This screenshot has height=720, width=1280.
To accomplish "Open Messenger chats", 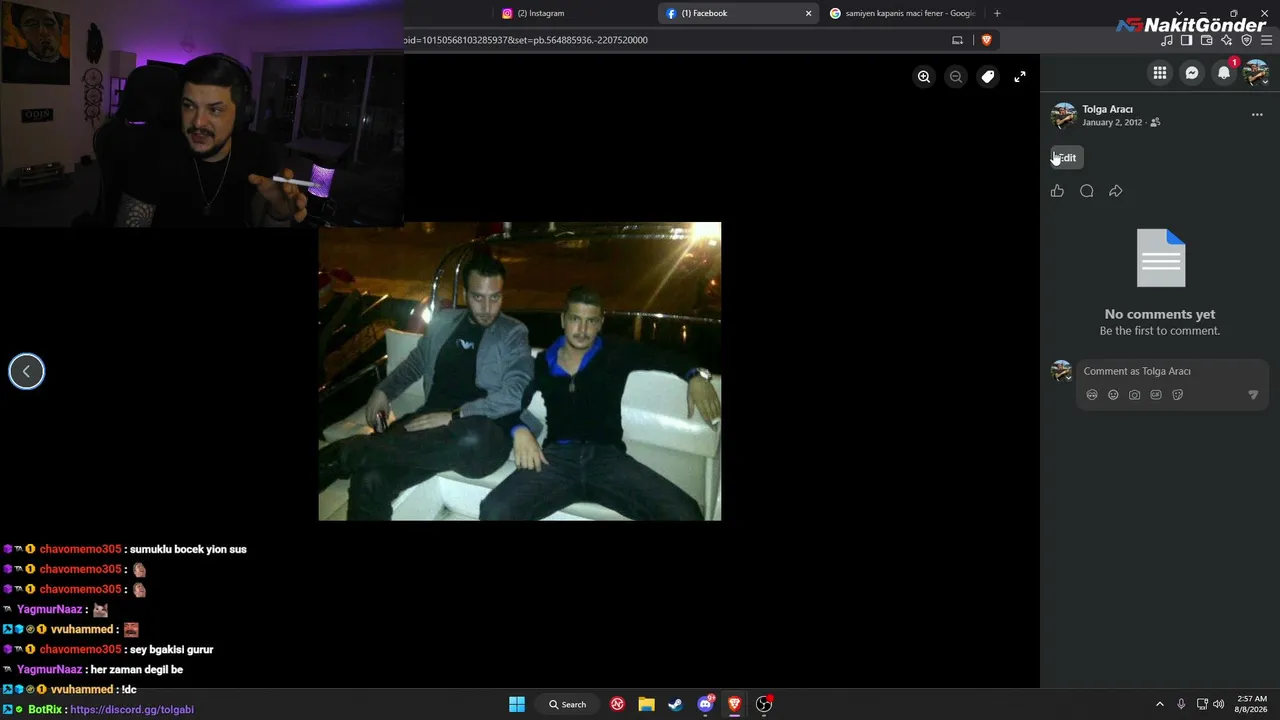I will tap(1192, 73).
